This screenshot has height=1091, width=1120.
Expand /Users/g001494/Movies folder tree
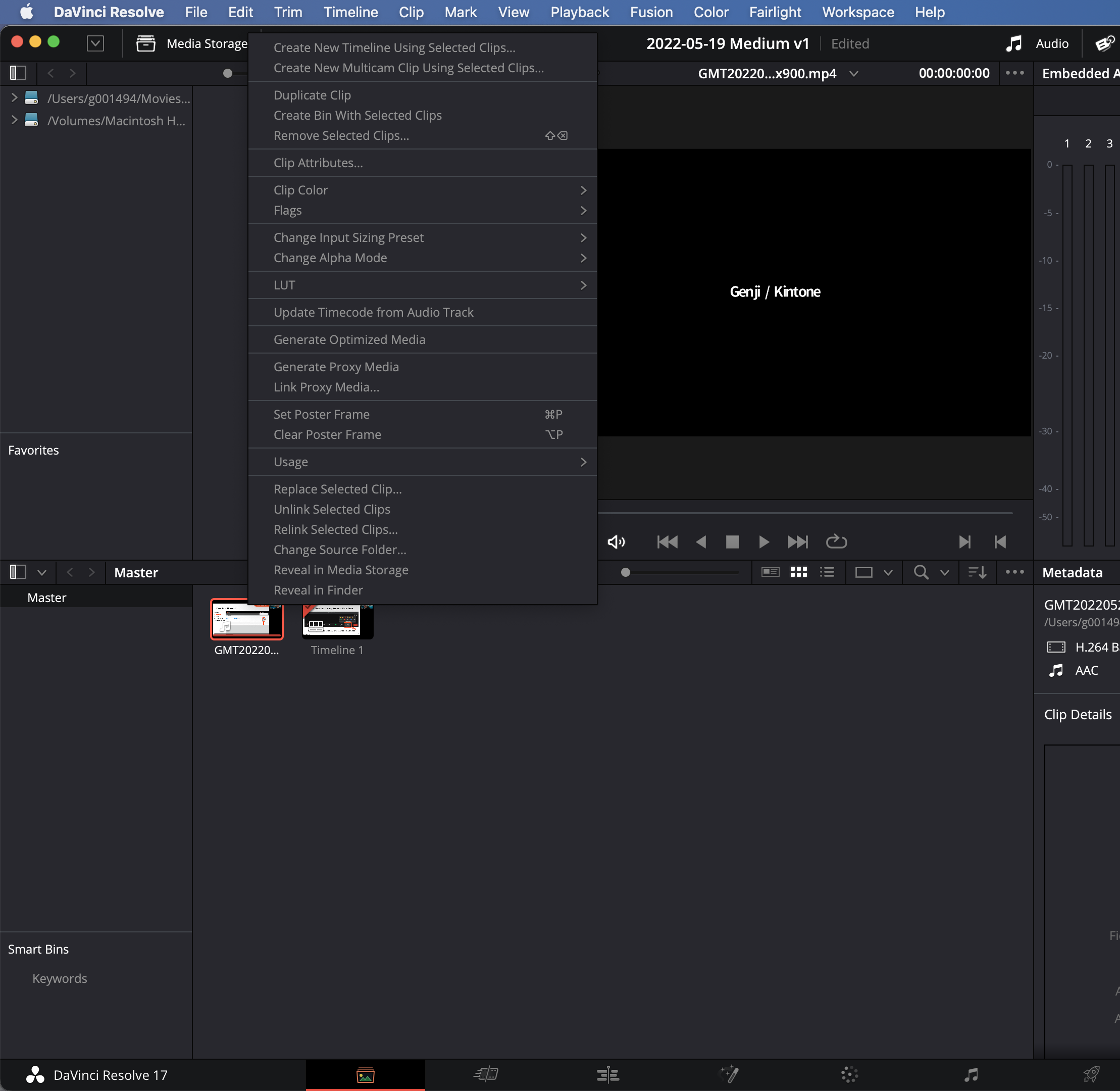(x=14, y=98)
